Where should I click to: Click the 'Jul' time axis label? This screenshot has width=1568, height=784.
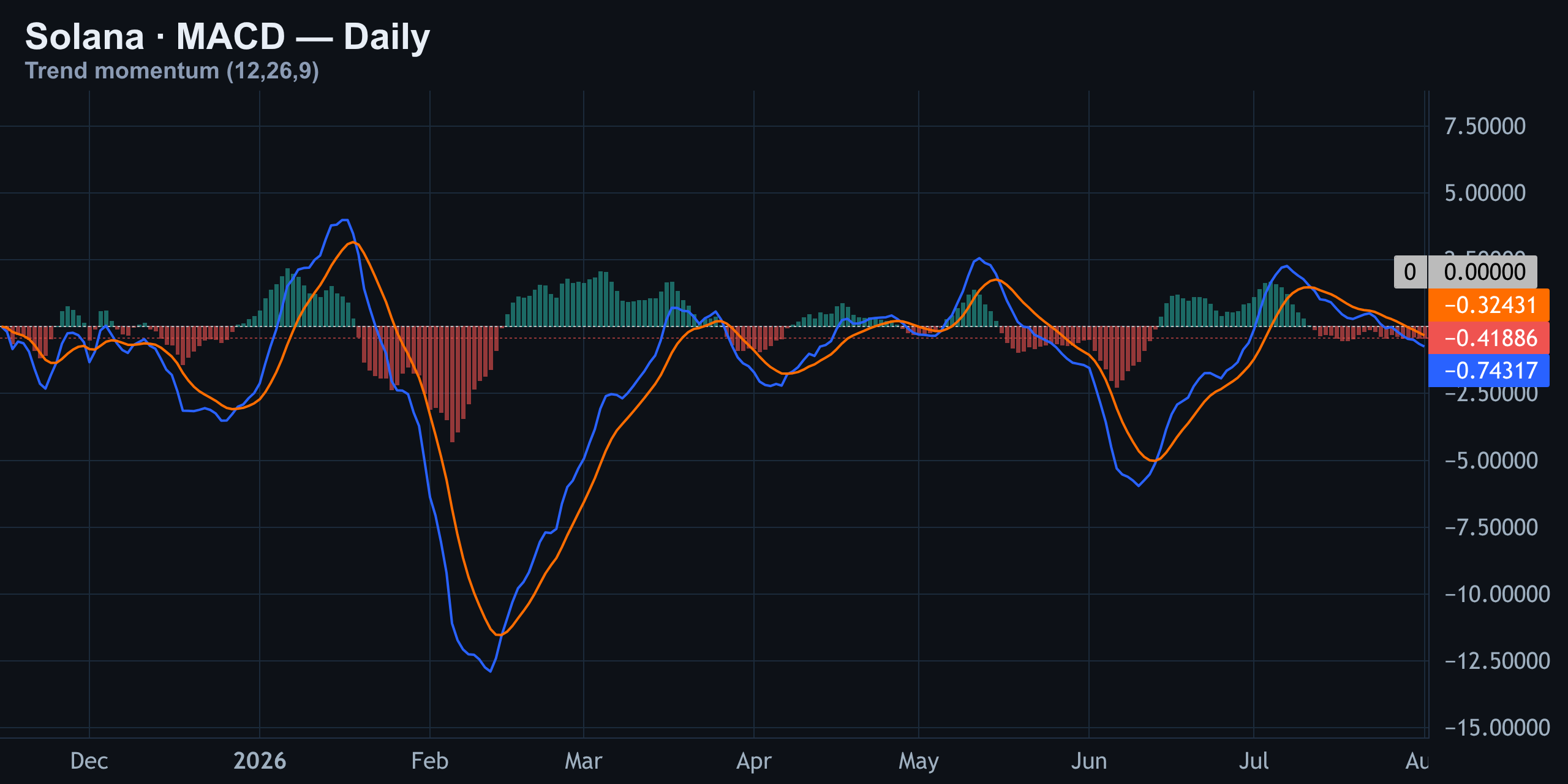point(1254,761)
